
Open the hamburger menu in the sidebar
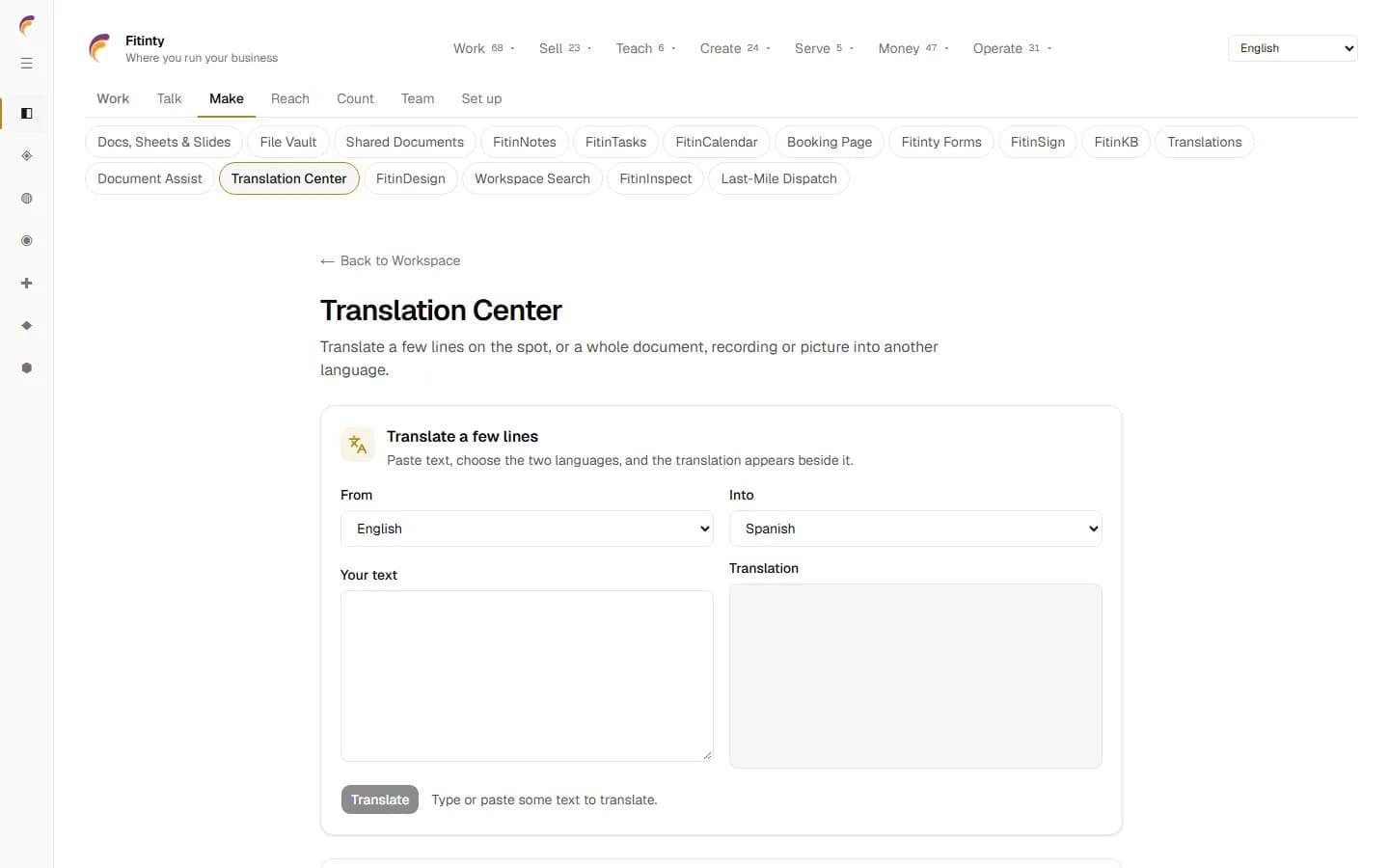(x=27, y=64)
